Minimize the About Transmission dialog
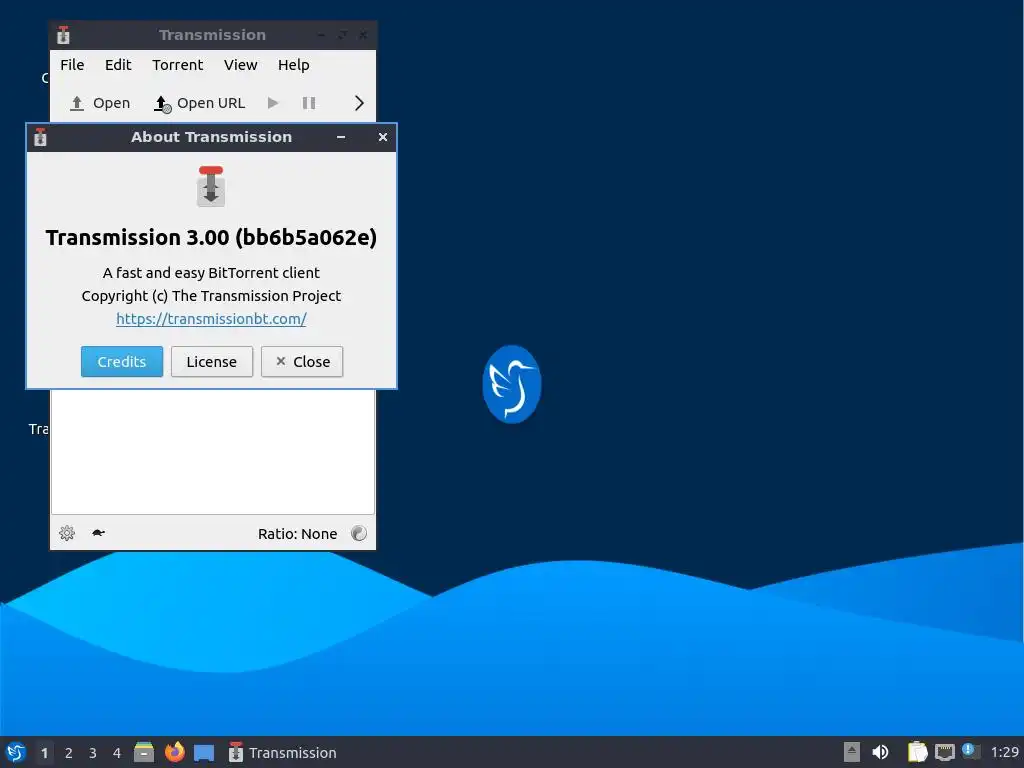This screenshot has height=768, width=1024. tap(341, 137)
